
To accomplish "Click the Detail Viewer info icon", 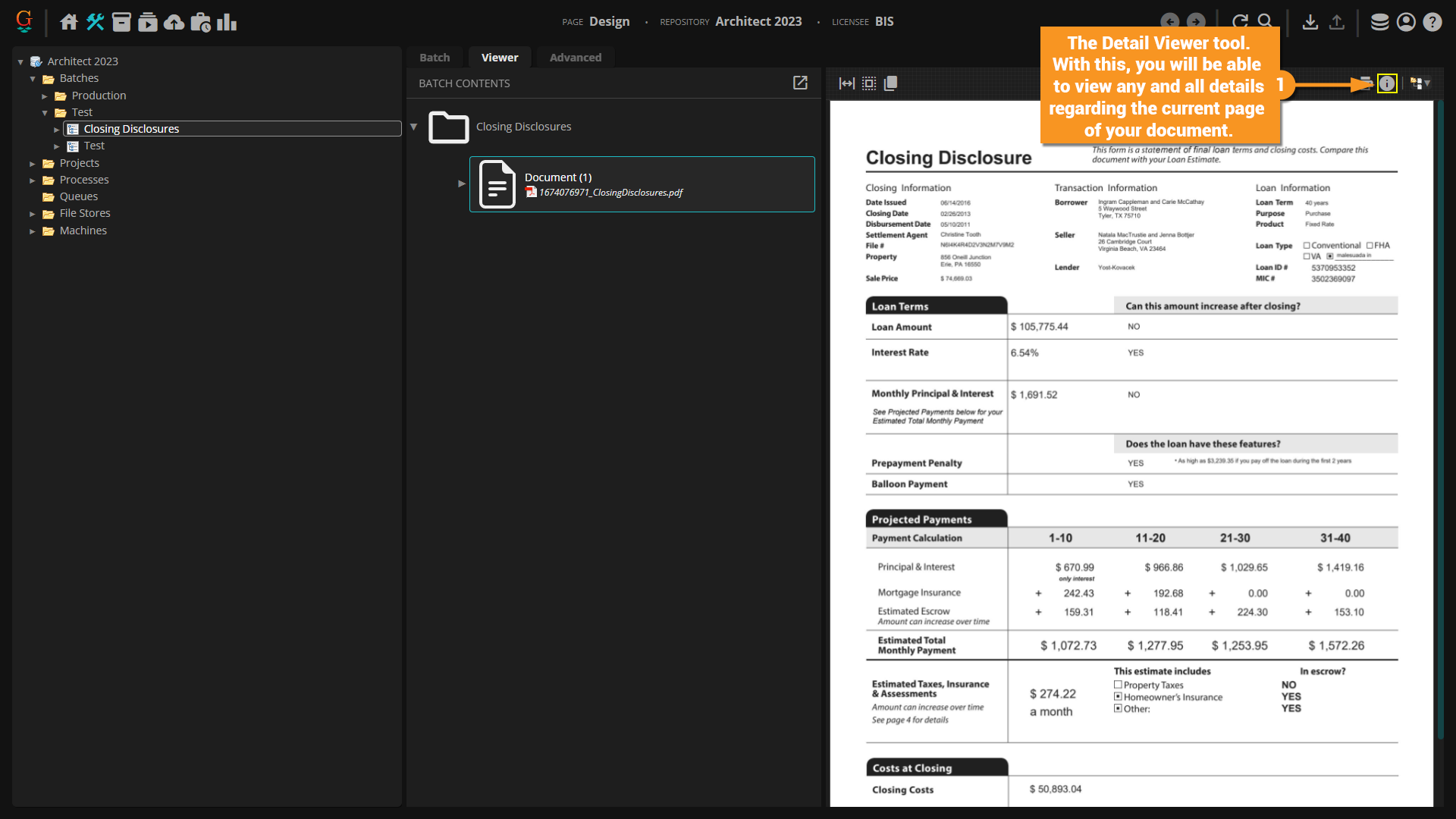I will (x=1386, y=83).
